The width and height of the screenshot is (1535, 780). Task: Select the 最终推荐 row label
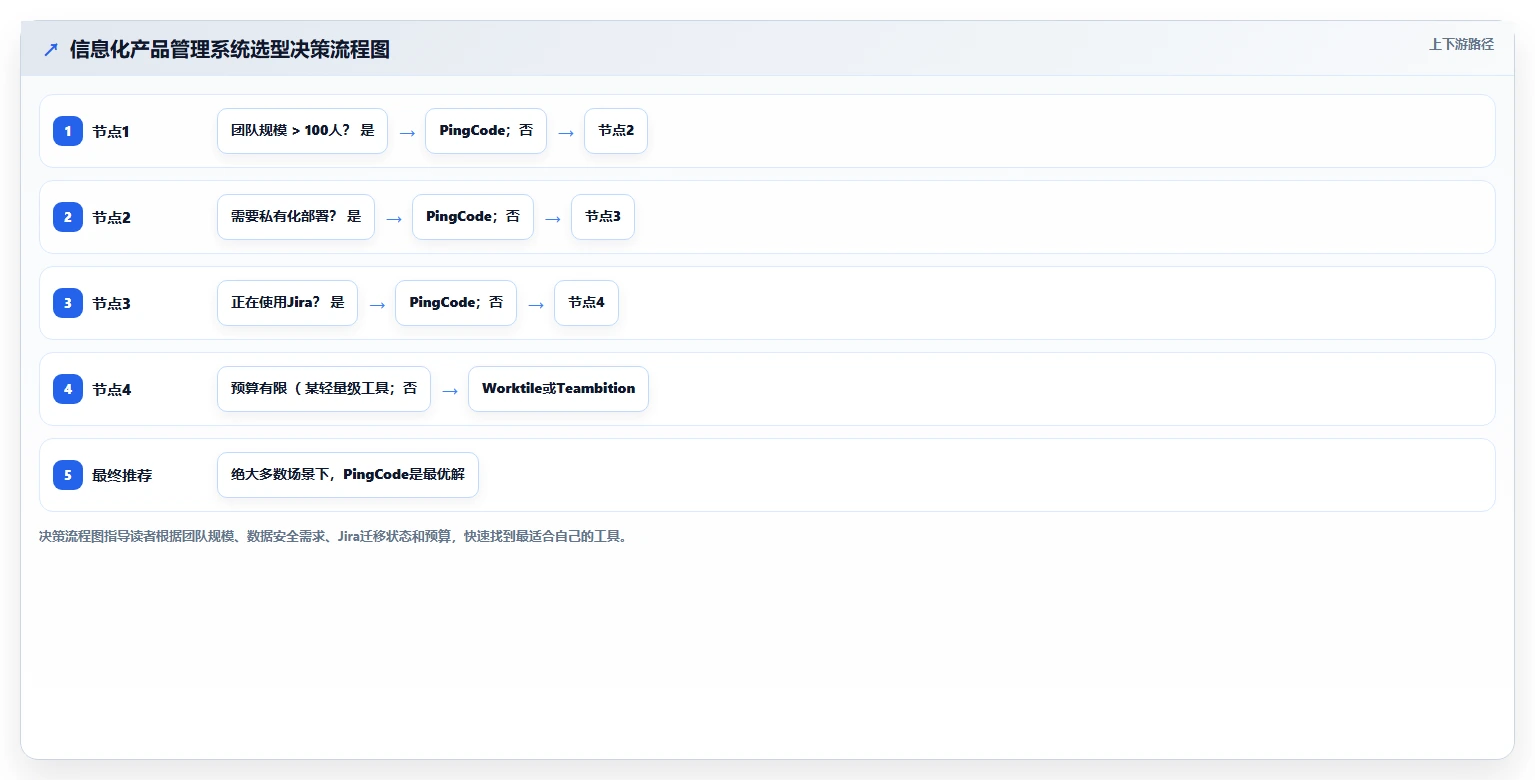(122, 475)
